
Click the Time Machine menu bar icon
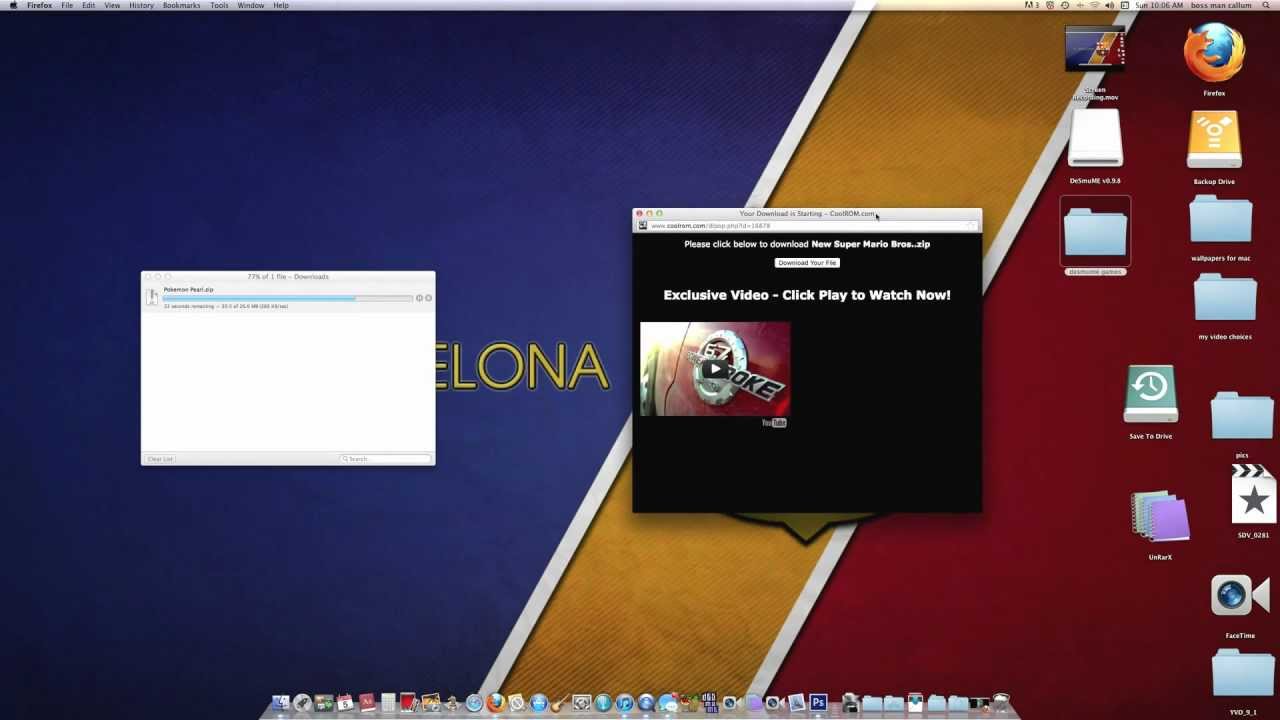click(x=1065, y=5)
